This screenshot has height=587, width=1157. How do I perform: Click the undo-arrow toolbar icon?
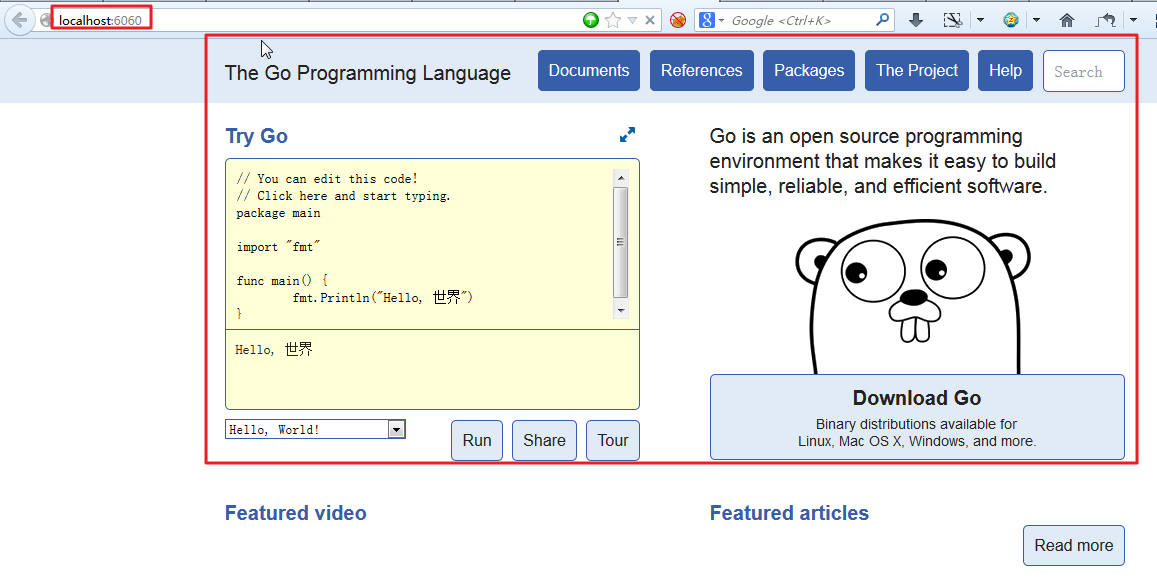[1105, 20]
